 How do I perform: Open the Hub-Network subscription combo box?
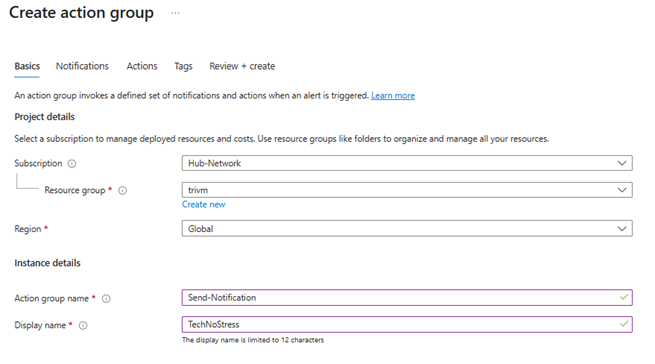click(407, 163)
